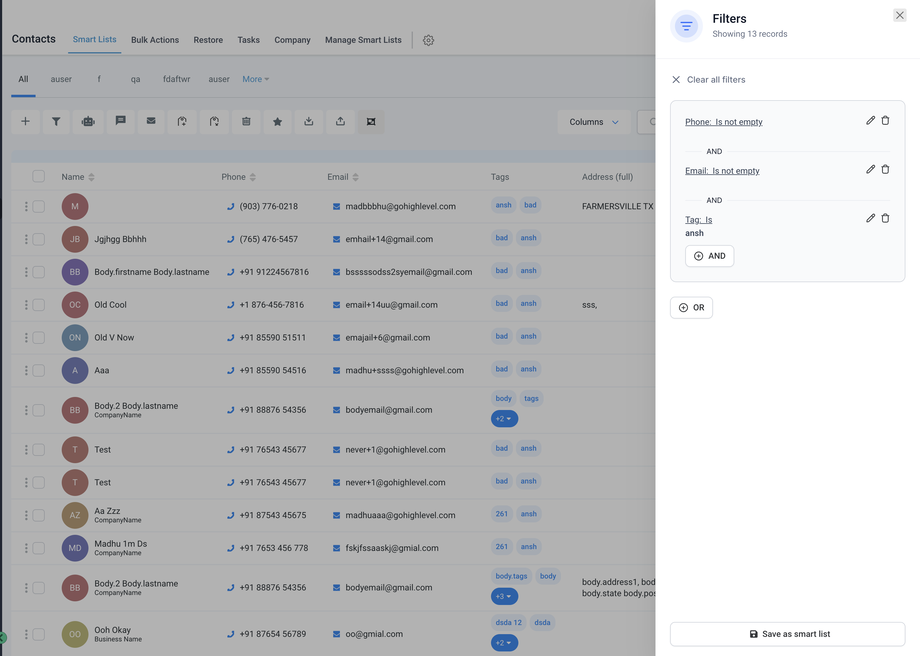This screenshot has width=920, height=656.
Task: Switch to the Bulk Actions tab
Action: 155,40
